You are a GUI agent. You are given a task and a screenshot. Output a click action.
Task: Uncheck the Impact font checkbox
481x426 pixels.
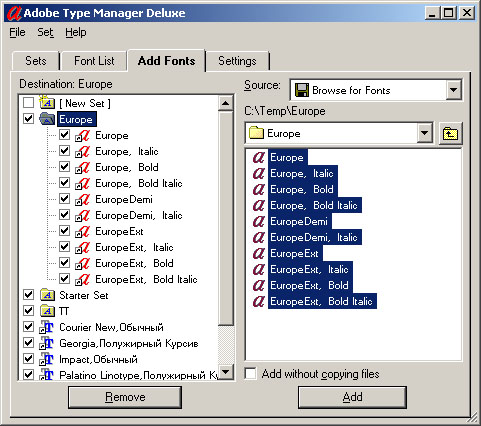[x=29, y=359]
